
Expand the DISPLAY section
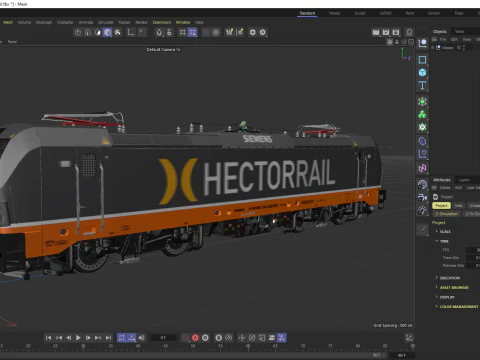[x=447, y=297]
